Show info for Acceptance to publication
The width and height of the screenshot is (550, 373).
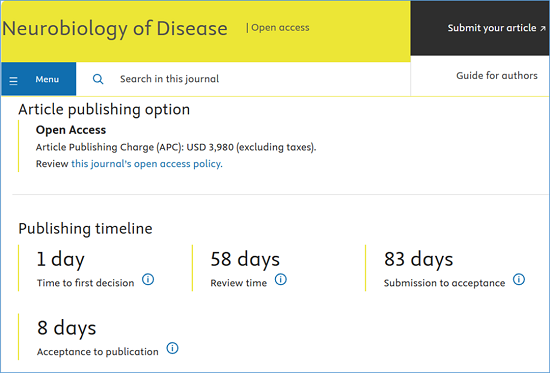(172, 348)
